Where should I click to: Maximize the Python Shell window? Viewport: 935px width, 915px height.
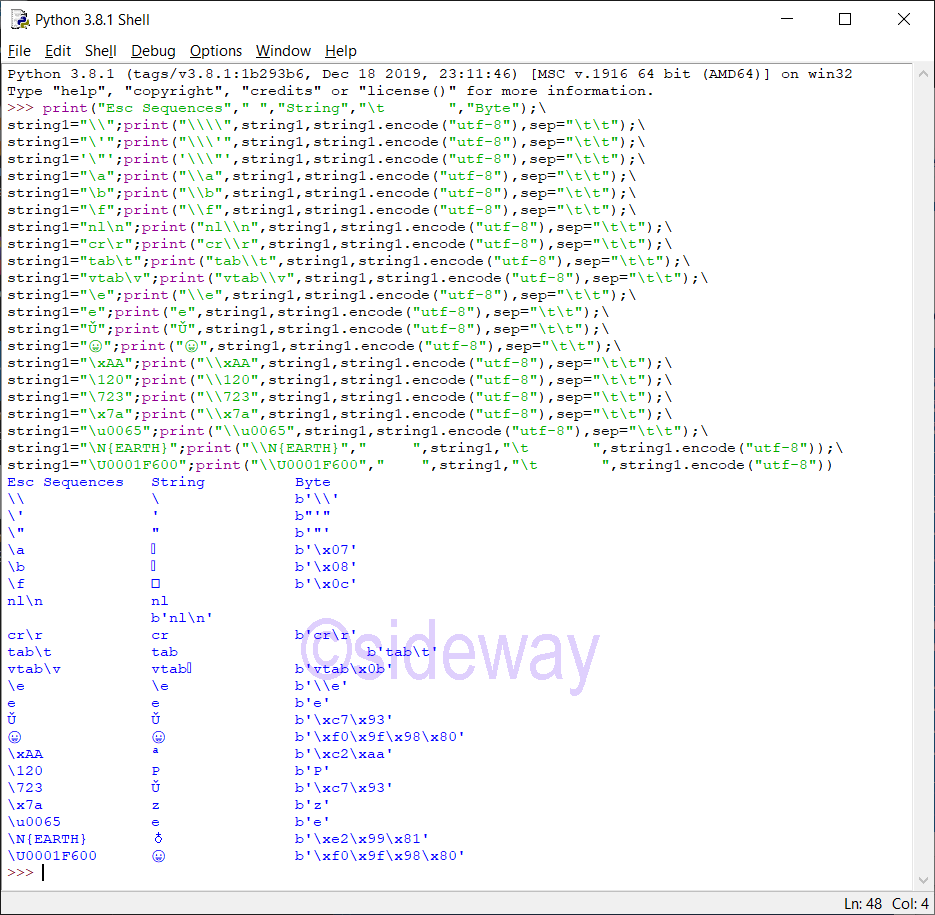[x=845, y=19]
